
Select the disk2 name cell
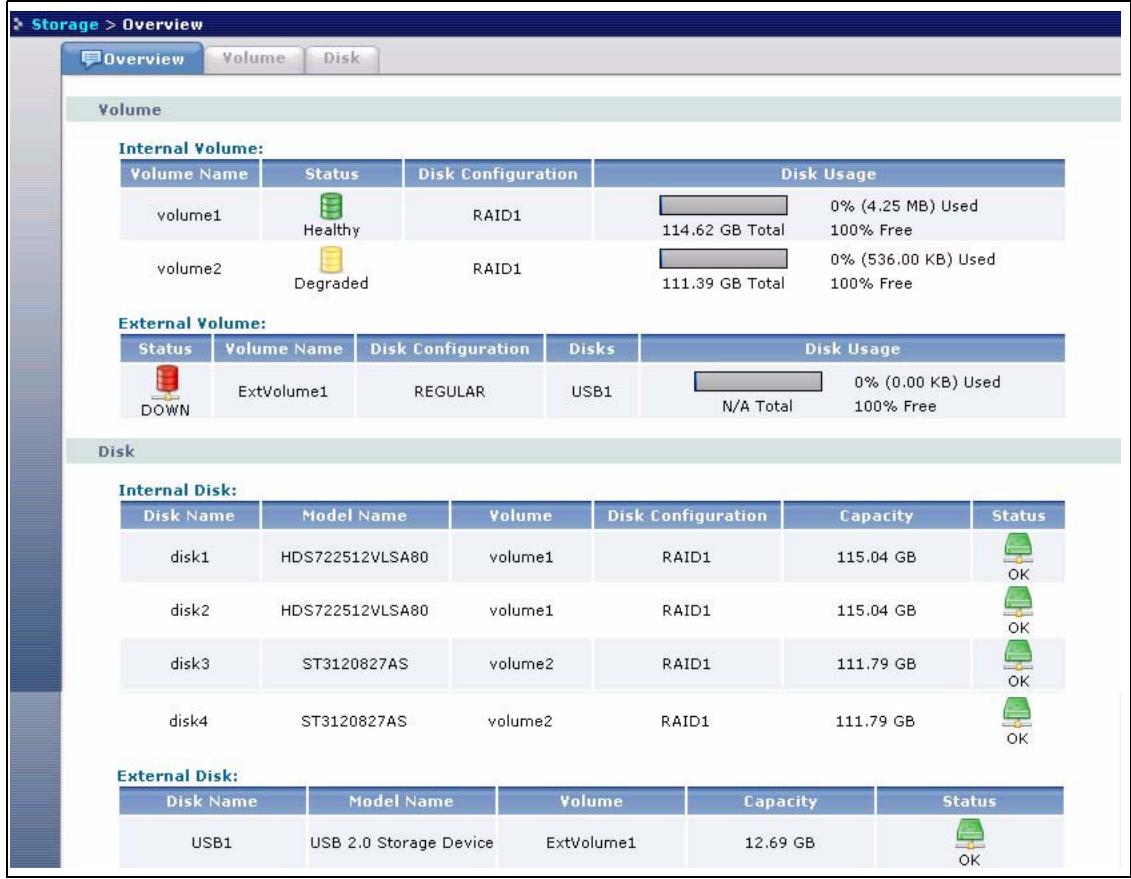tap(190, 610)
